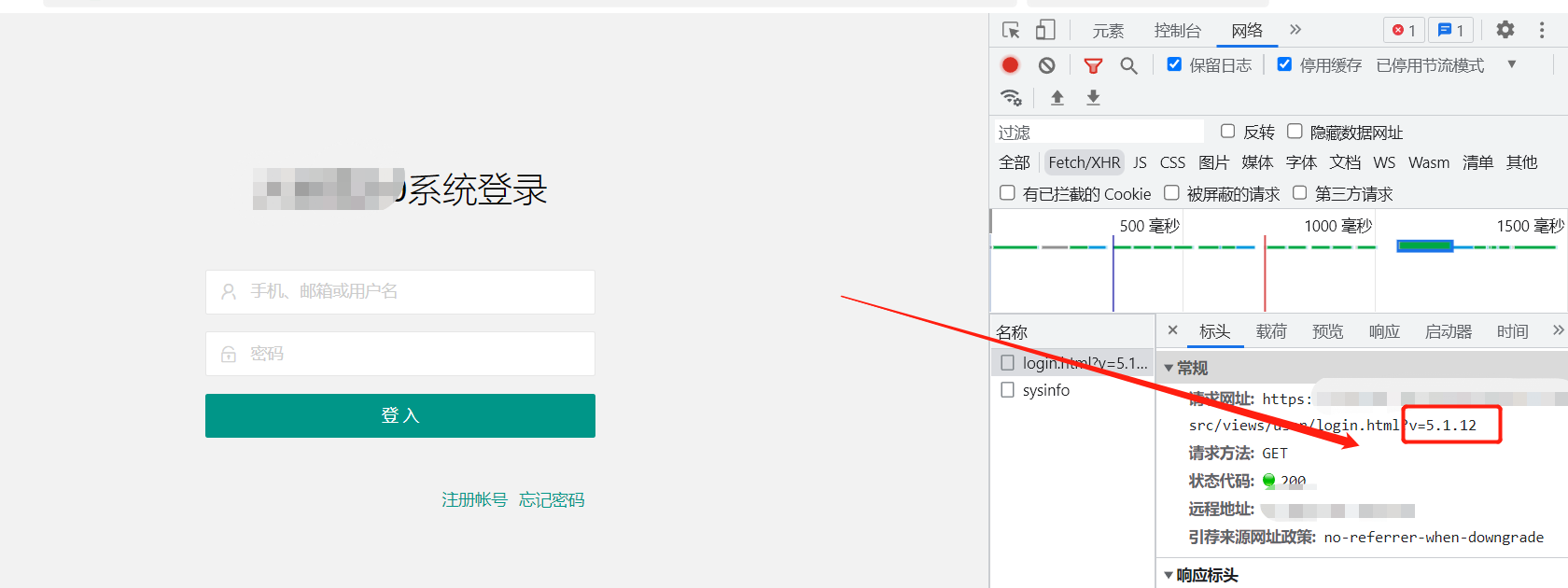Uncheck the 保留日志 checkbox

click(1175, 64)
